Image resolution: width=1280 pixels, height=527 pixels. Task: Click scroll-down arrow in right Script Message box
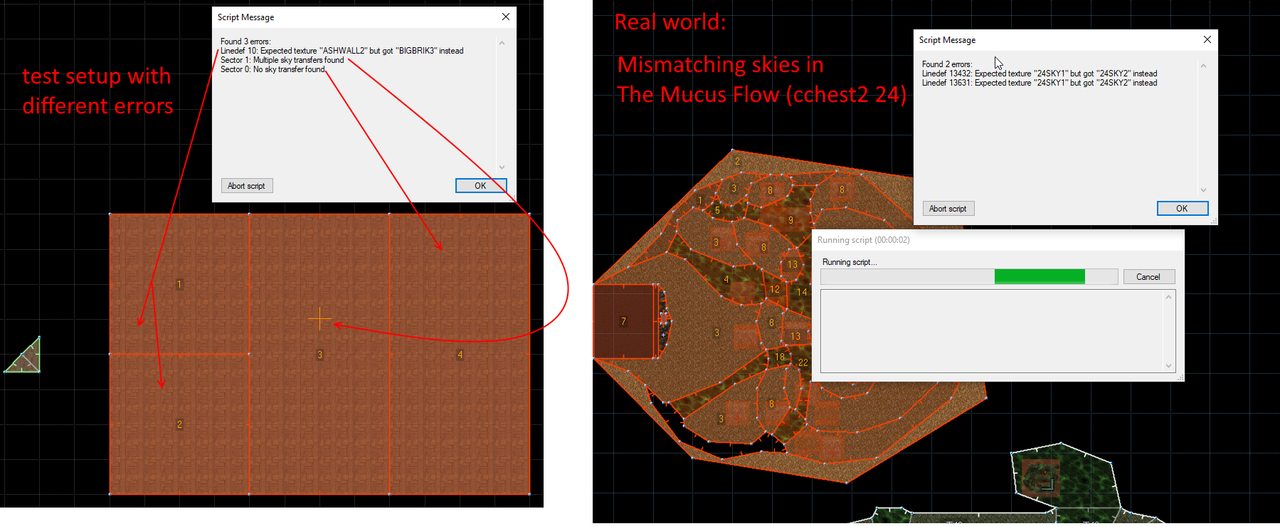pos(1203,188)
